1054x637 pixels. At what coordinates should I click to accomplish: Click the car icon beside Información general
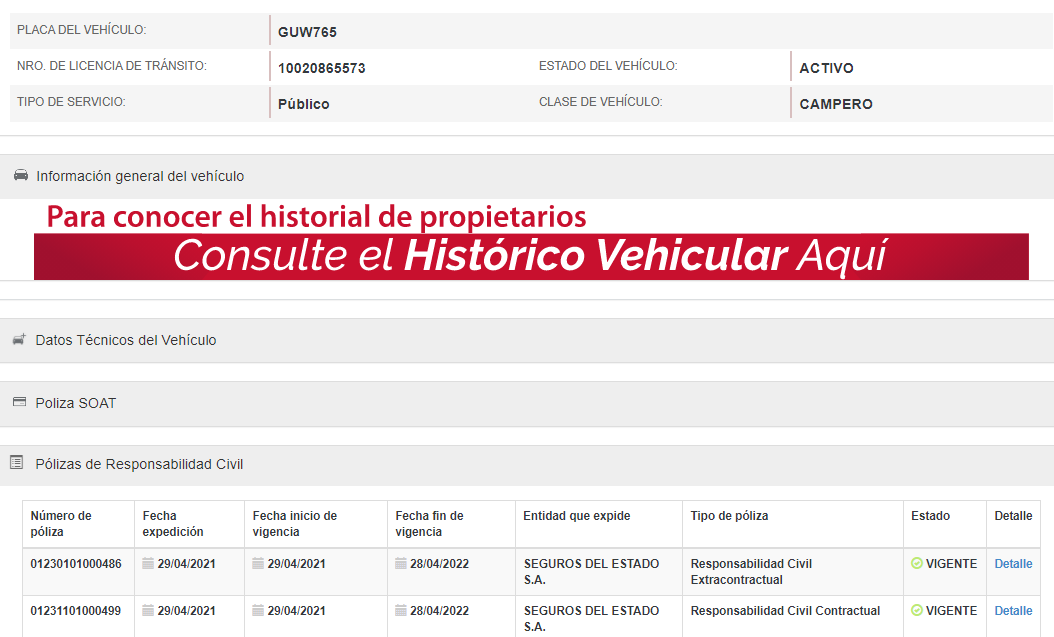pos(20,176)
